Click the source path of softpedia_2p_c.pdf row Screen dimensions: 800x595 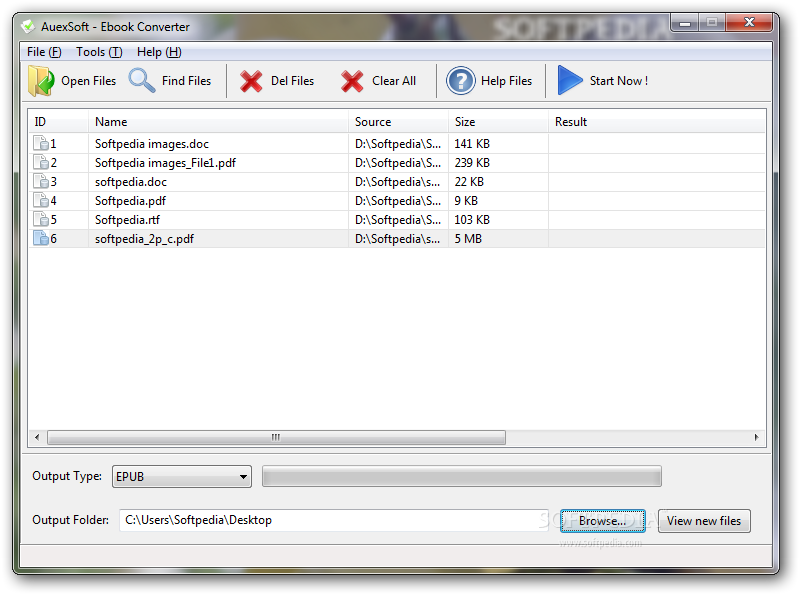pos(397,239)
